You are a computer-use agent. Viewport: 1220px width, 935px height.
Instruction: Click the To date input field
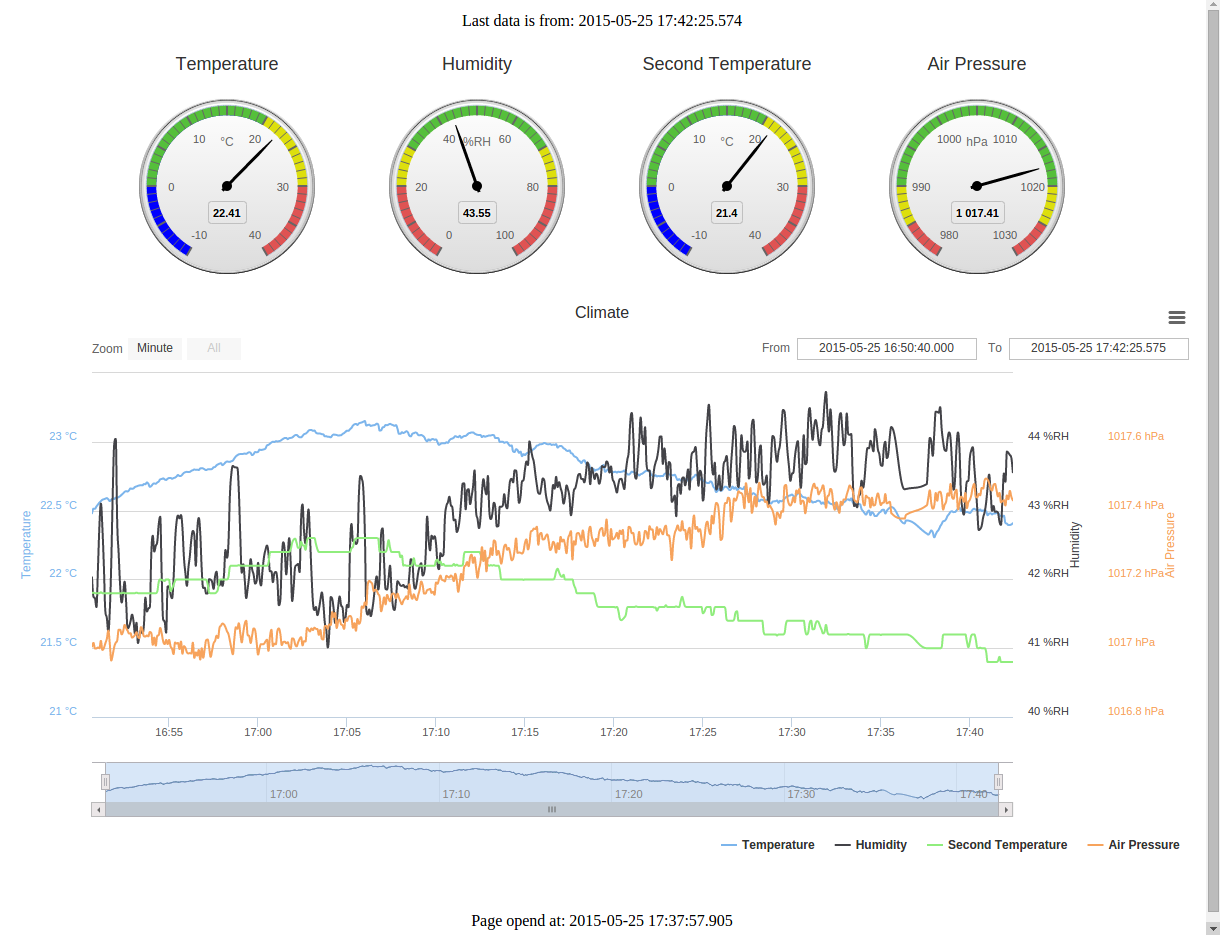click(x=1098, y=348)
